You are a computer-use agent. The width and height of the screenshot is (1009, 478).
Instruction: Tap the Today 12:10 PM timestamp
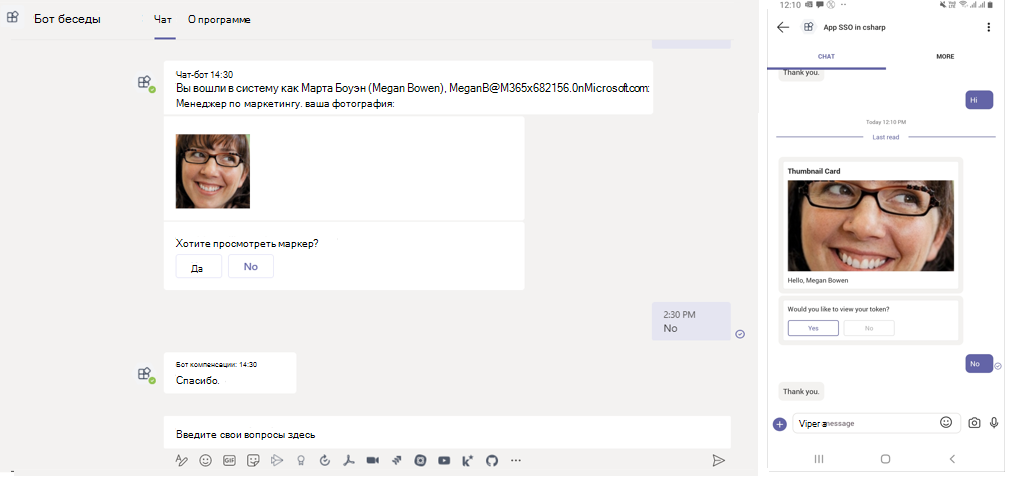[x=885, y=122]
